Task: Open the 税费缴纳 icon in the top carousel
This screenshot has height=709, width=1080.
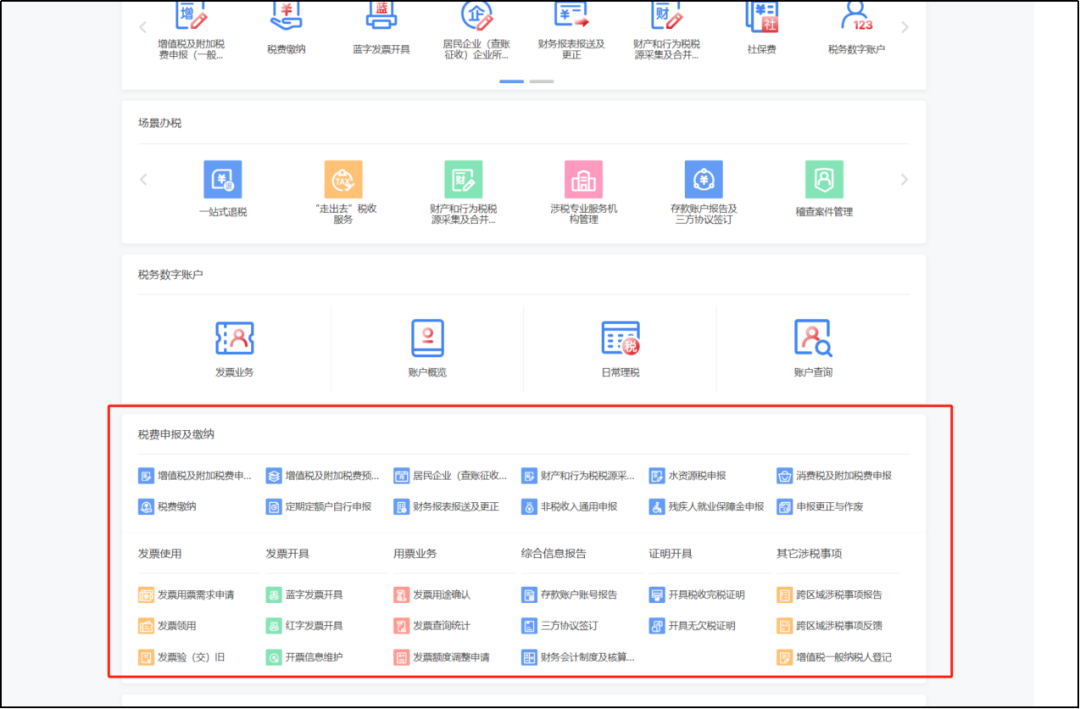Action: click(286, 30)
